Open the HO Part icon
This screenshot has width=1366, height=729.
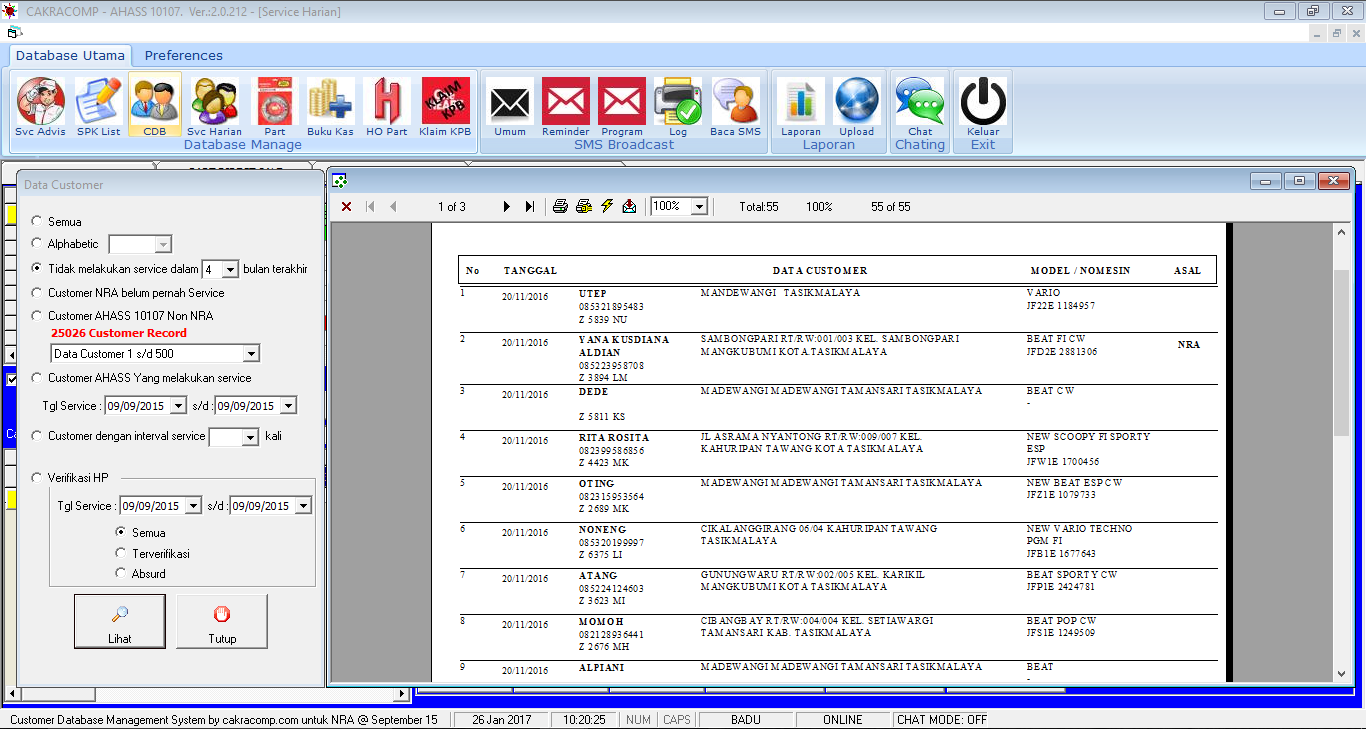pyautogui.click(x=386, y=106)
